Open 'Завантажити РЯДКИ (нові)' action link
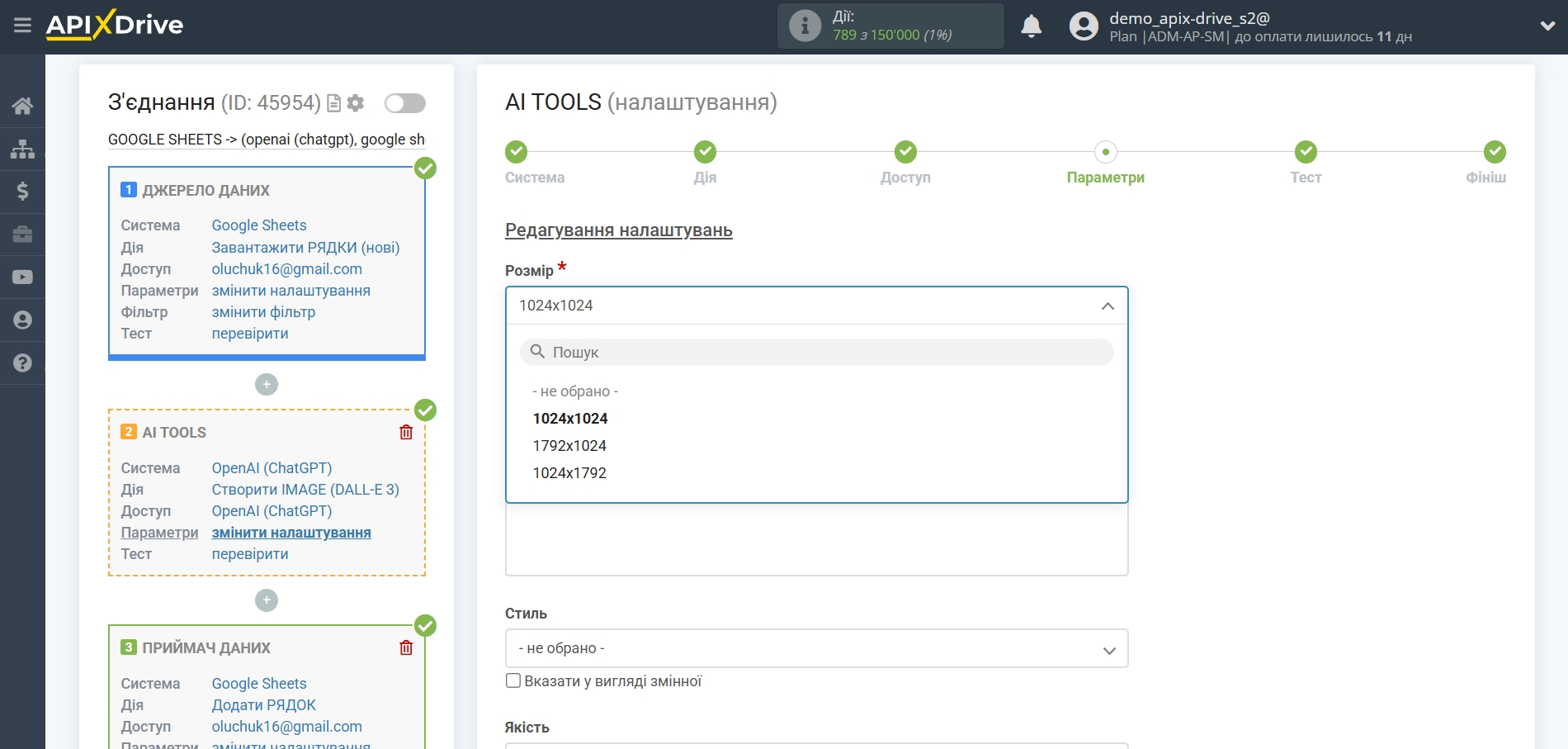The width and height of the screenshot is (1568, 749). pos(305,248)
